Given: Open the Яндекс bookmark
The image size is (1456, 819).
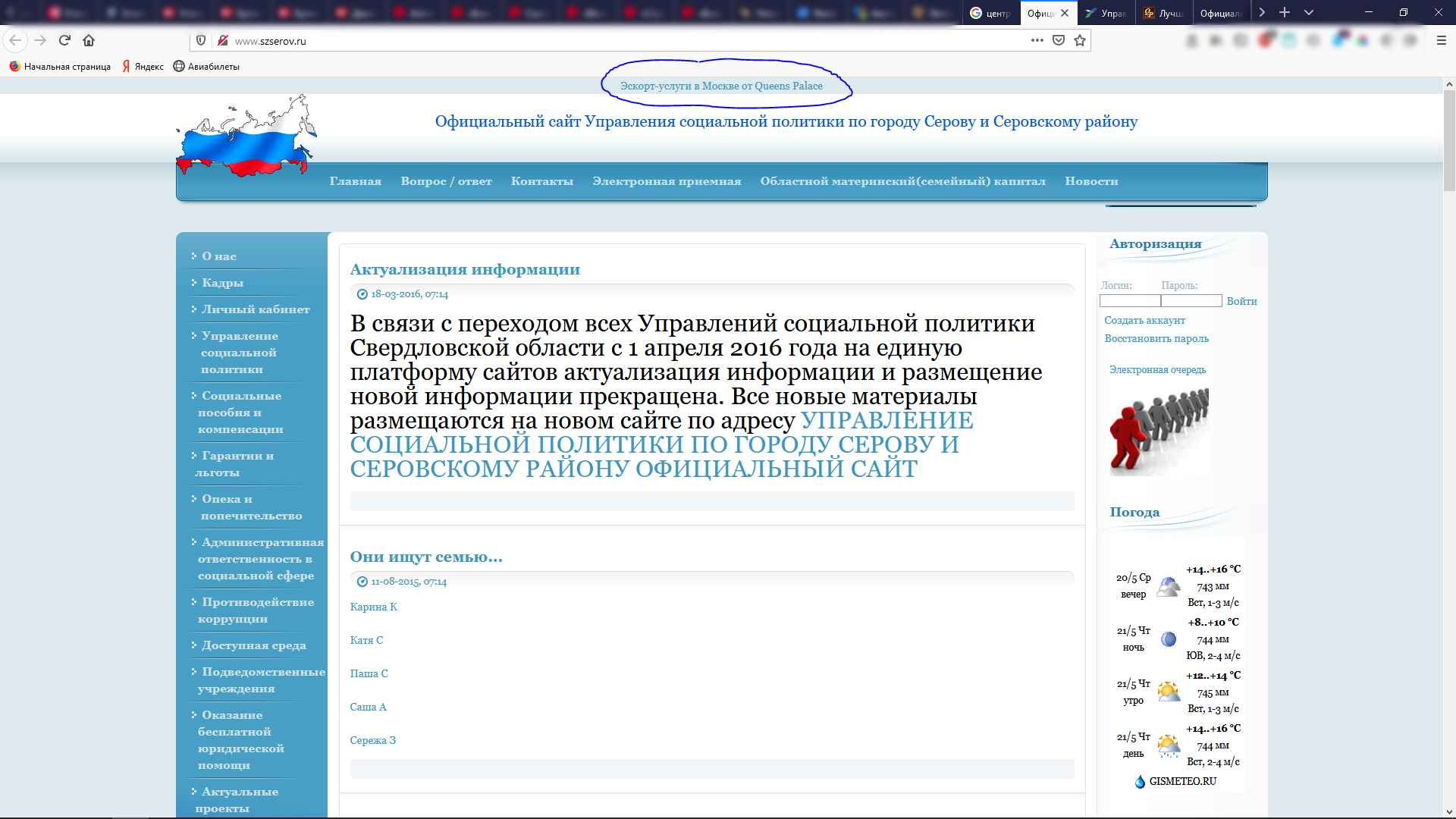Looking at the screenshot, I should (x=143, y=67).
